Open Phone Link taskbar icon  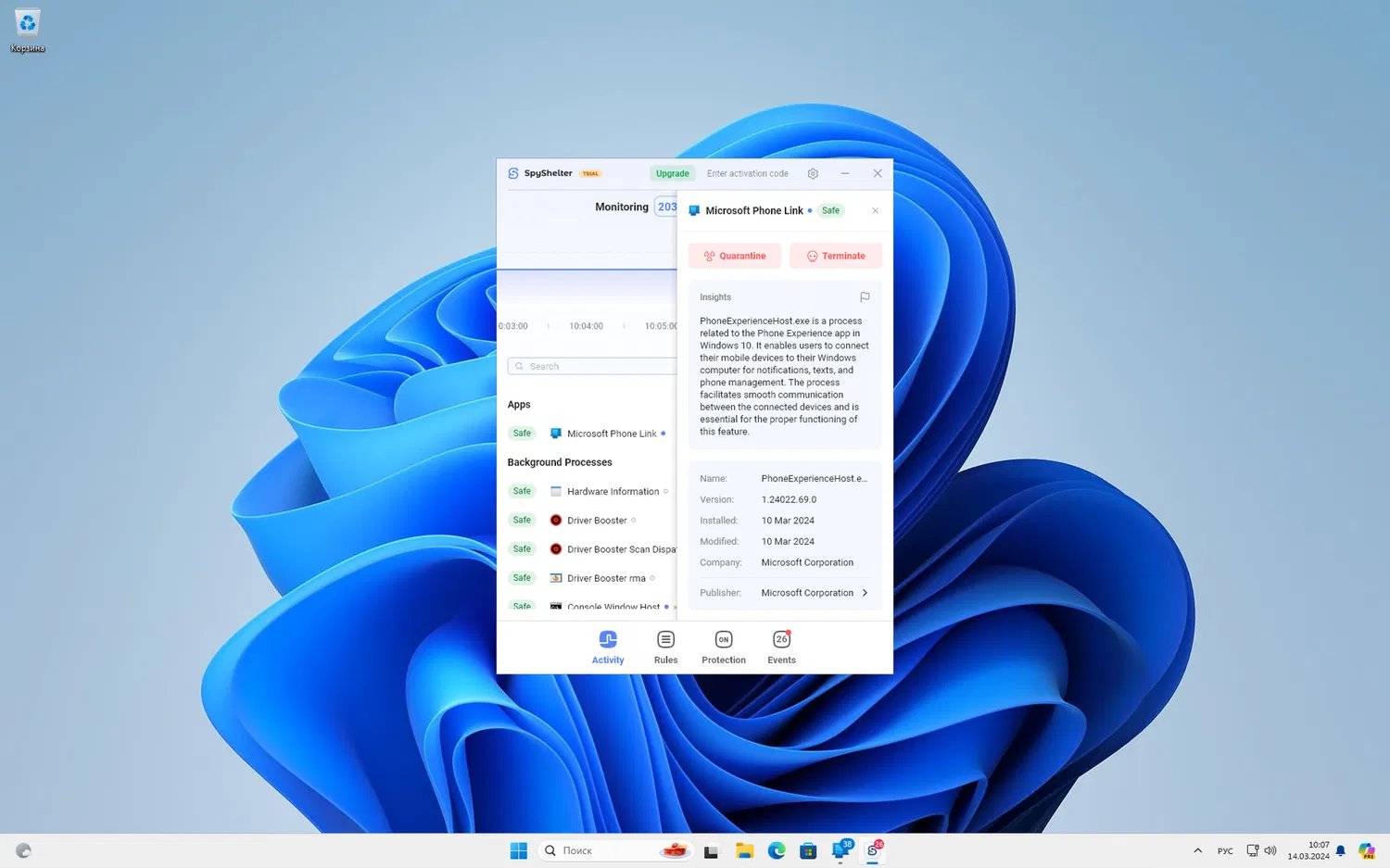tap(841, 850)
